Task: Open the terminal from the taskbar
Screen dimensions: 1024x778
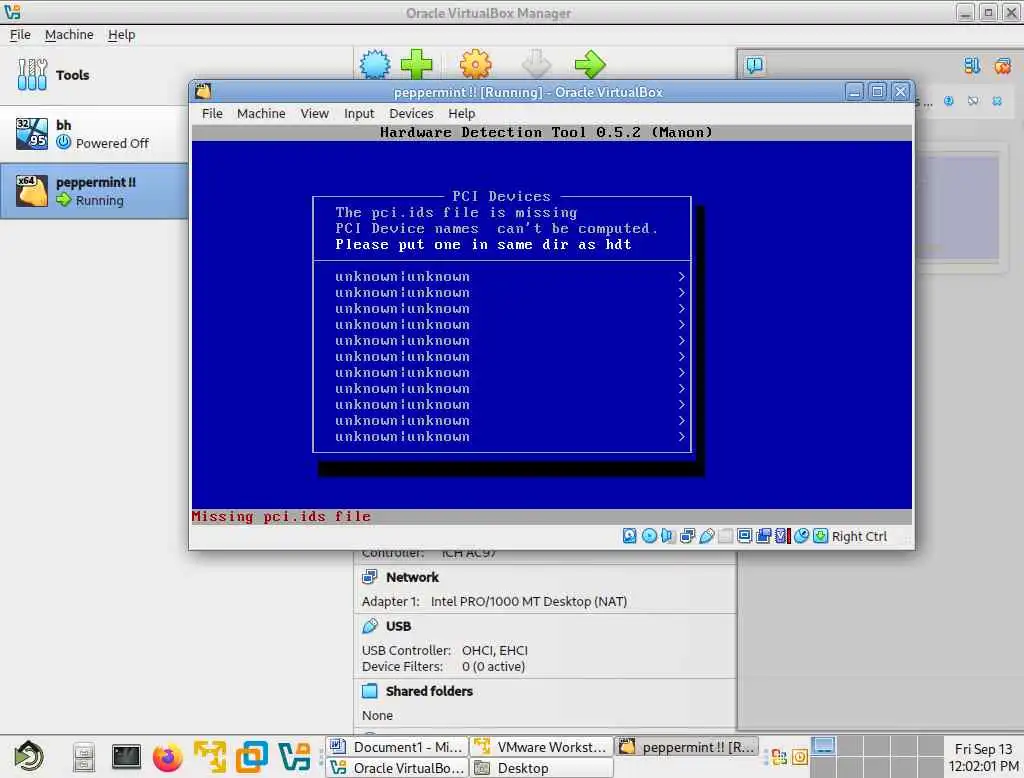Action: (125, 757)
